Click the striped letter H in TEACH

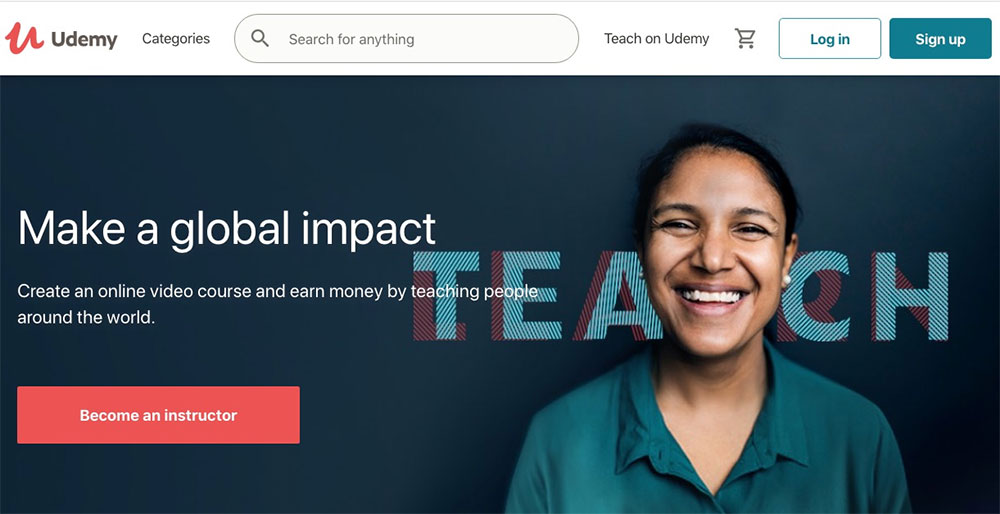pos(909,295)
